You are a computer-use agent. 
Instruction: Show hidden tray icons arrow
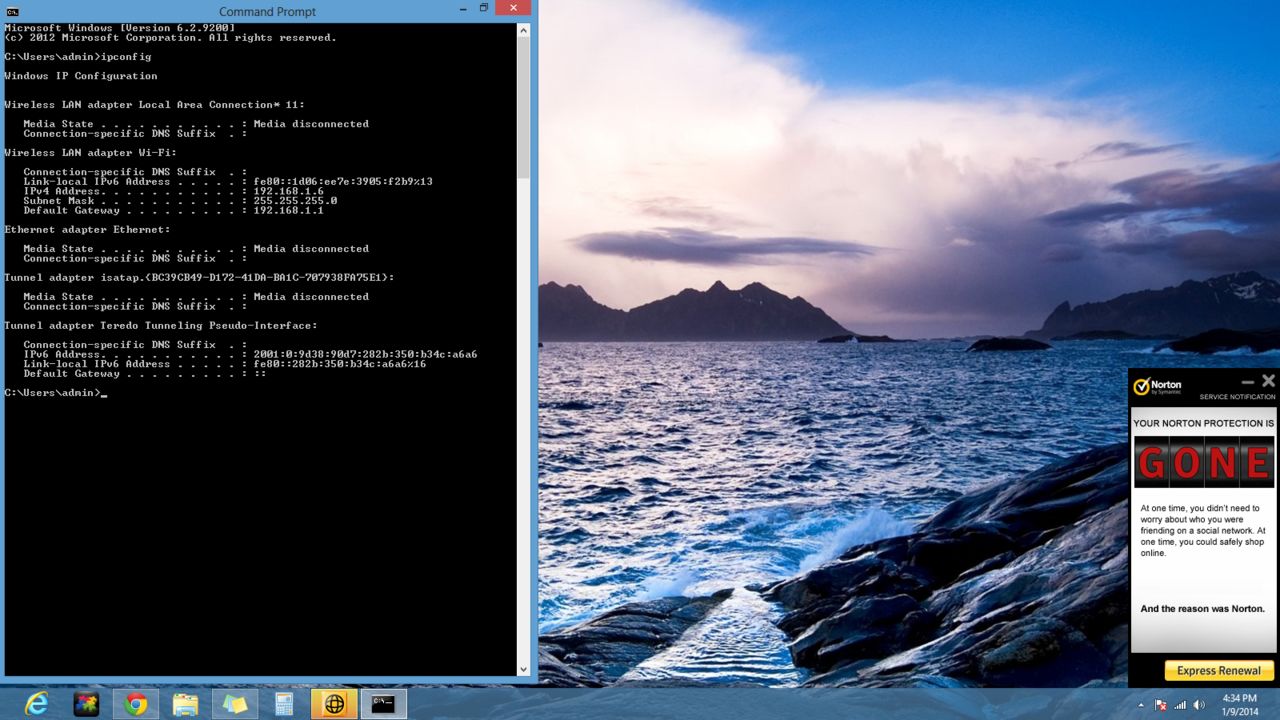[x=1141, y=704]
